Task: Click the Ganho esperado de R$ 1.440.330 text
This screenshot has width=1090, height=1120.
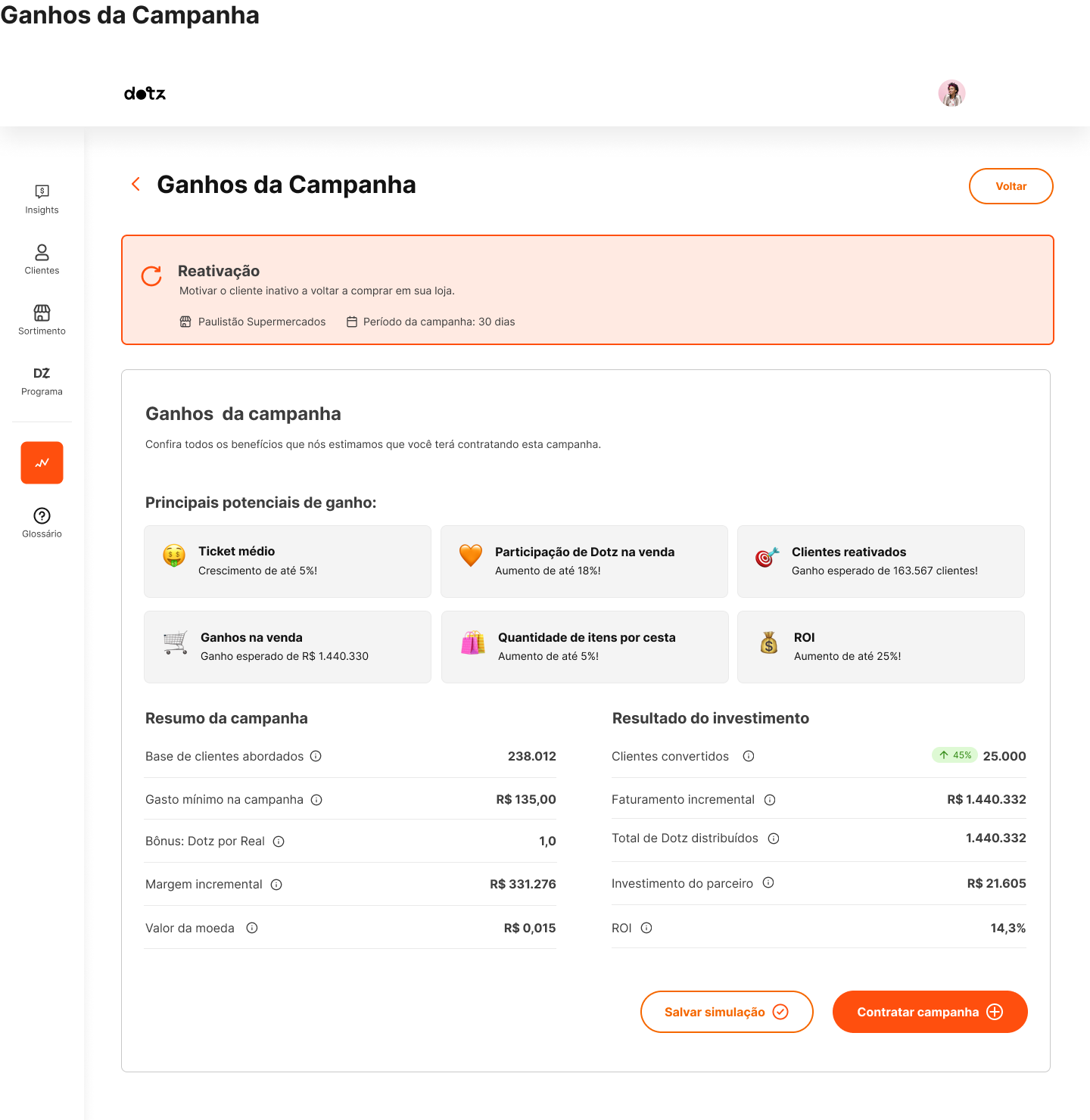Action: point(285,656)
